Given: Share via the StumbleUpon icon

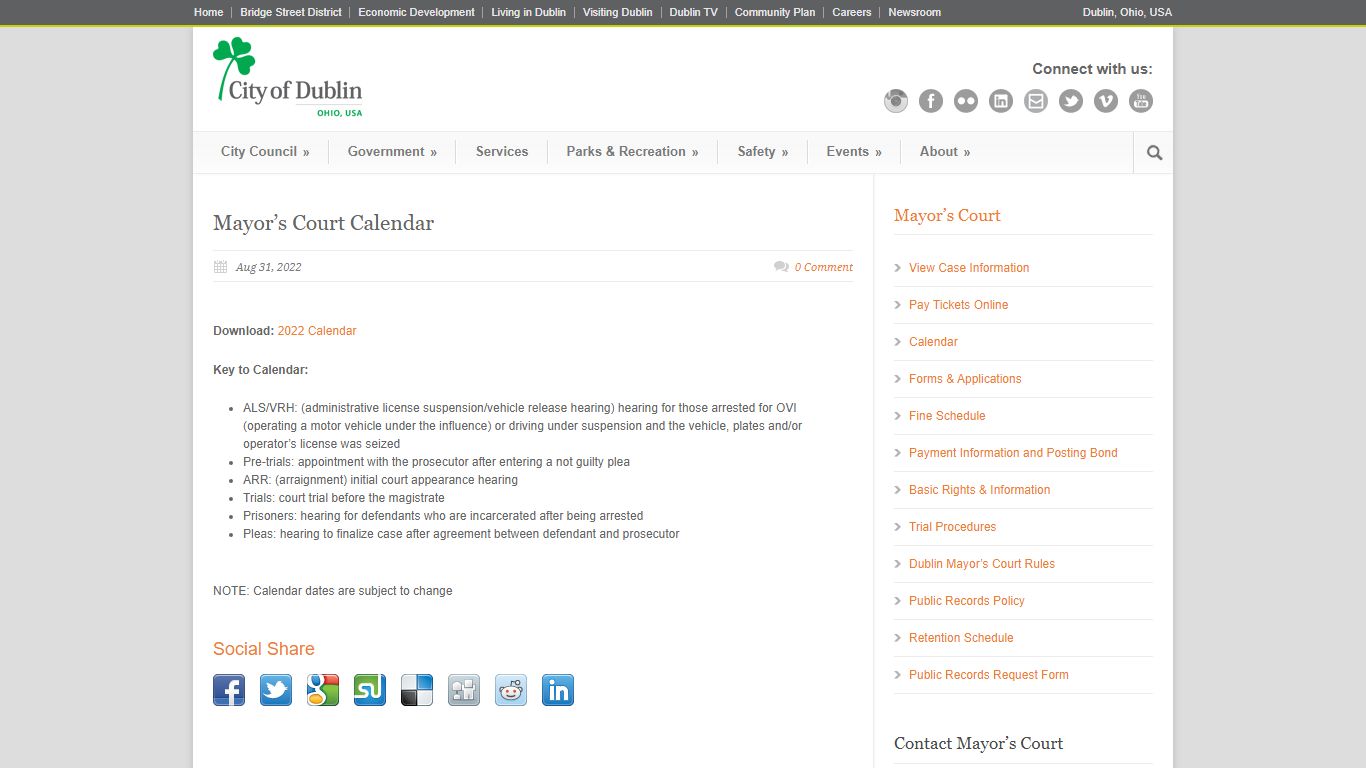Looking at the screenshot, I should pos(370,690).
